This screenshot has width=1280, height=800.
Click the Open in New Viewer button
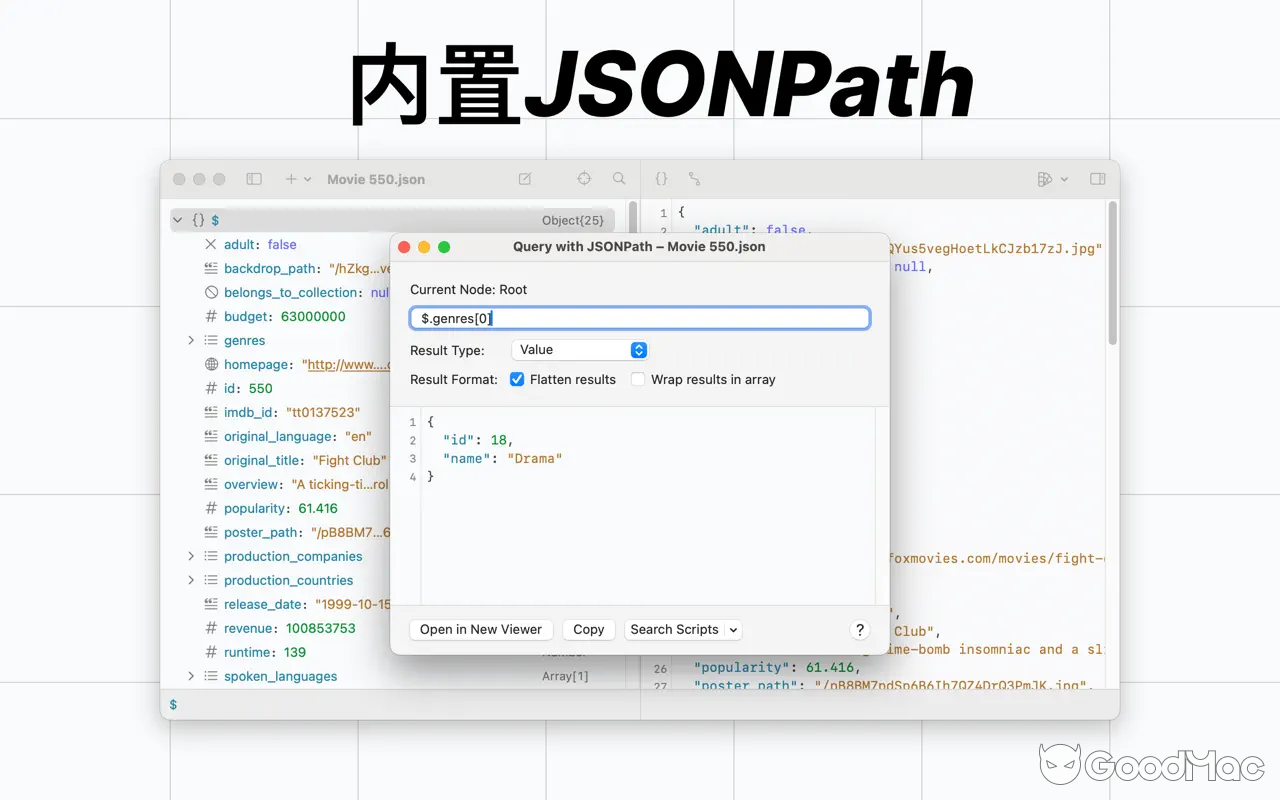pyautogui.click(x=481, y=629)
